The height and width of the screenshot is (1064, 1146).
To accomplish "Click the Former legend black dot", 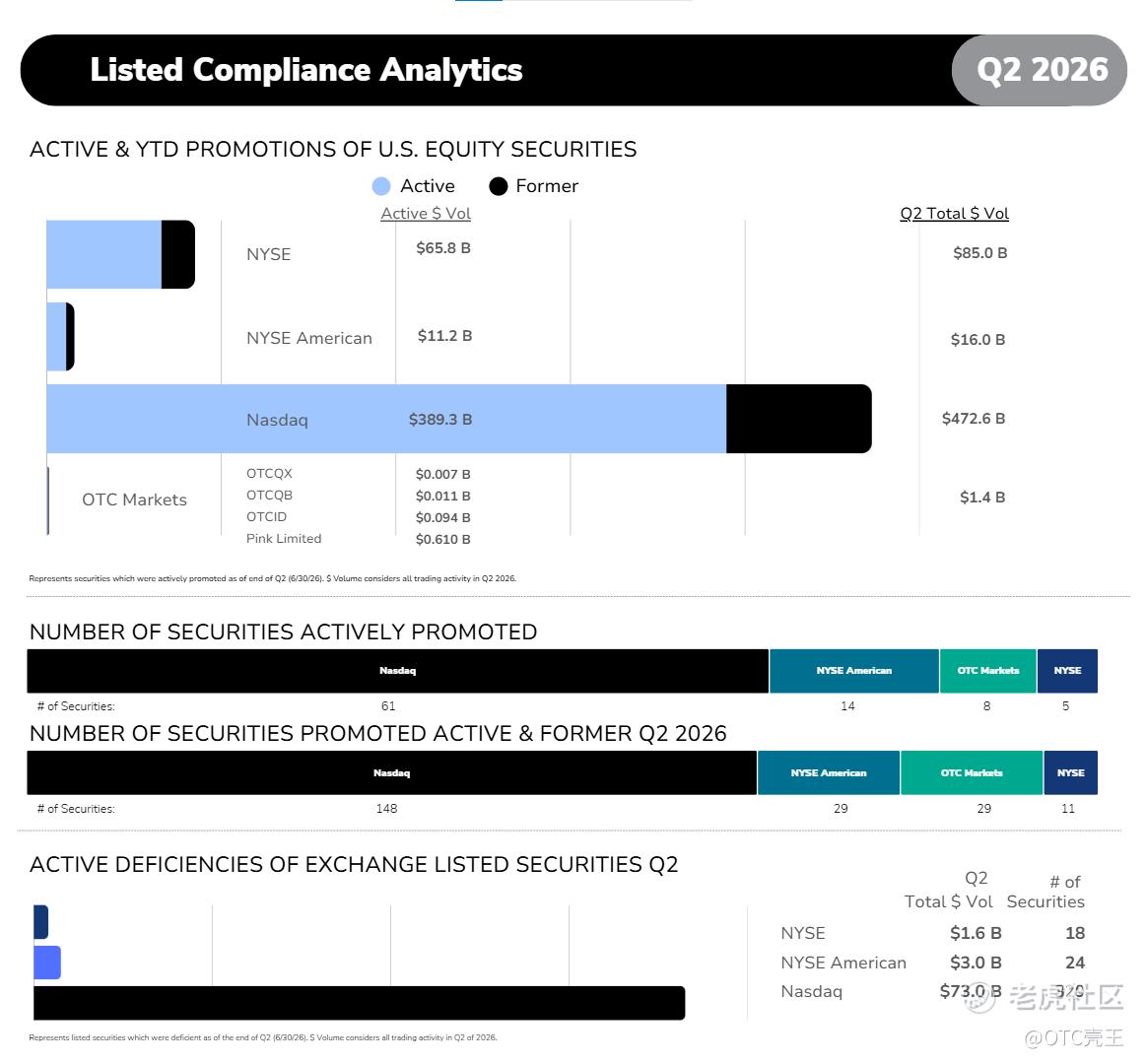I will 499,186.
